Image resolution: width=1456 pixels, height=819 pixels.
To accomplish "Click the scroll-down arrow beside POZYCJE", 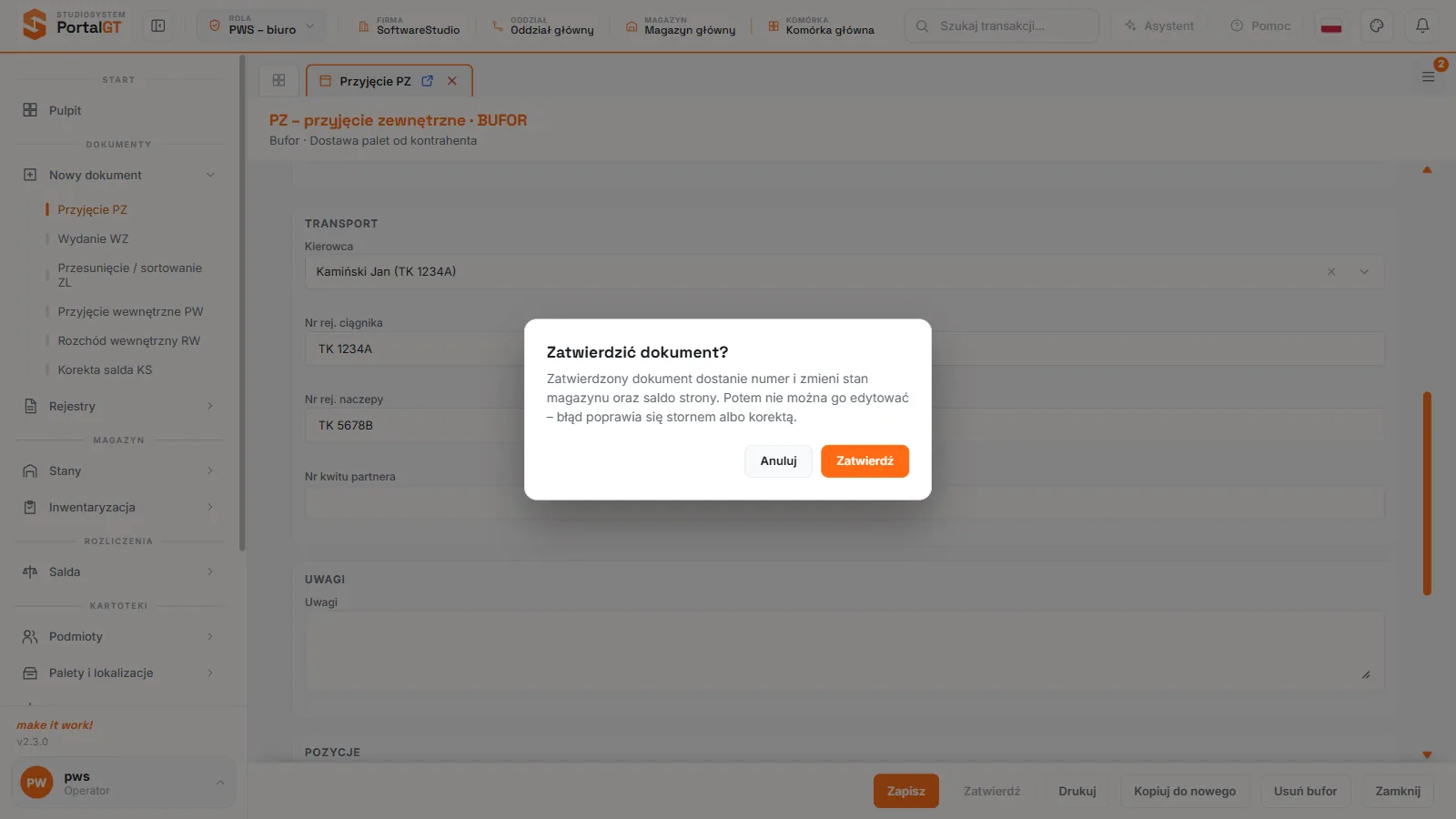I will [x=1427, y=755].
